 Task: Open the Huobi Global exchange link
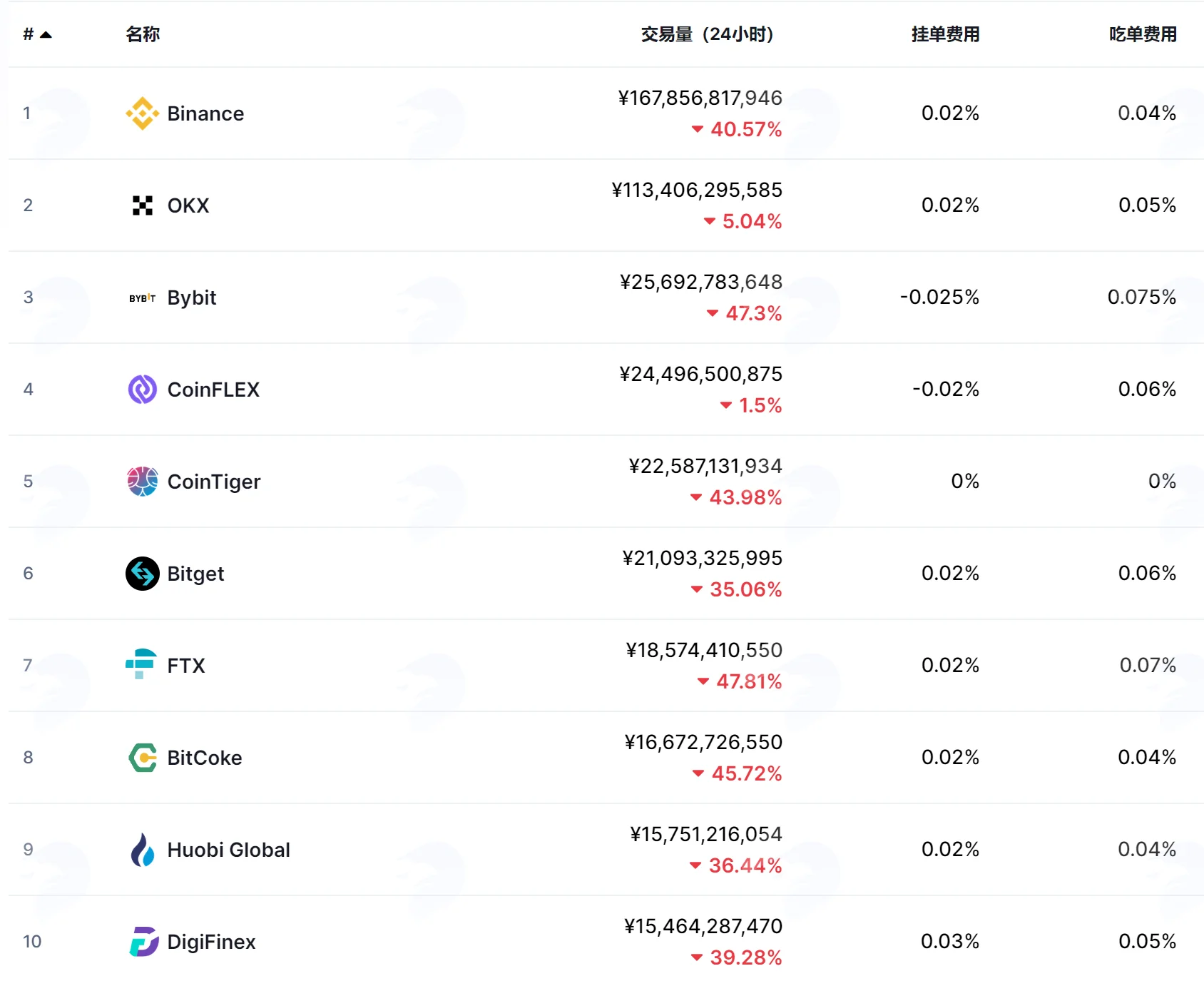point(228,850)
